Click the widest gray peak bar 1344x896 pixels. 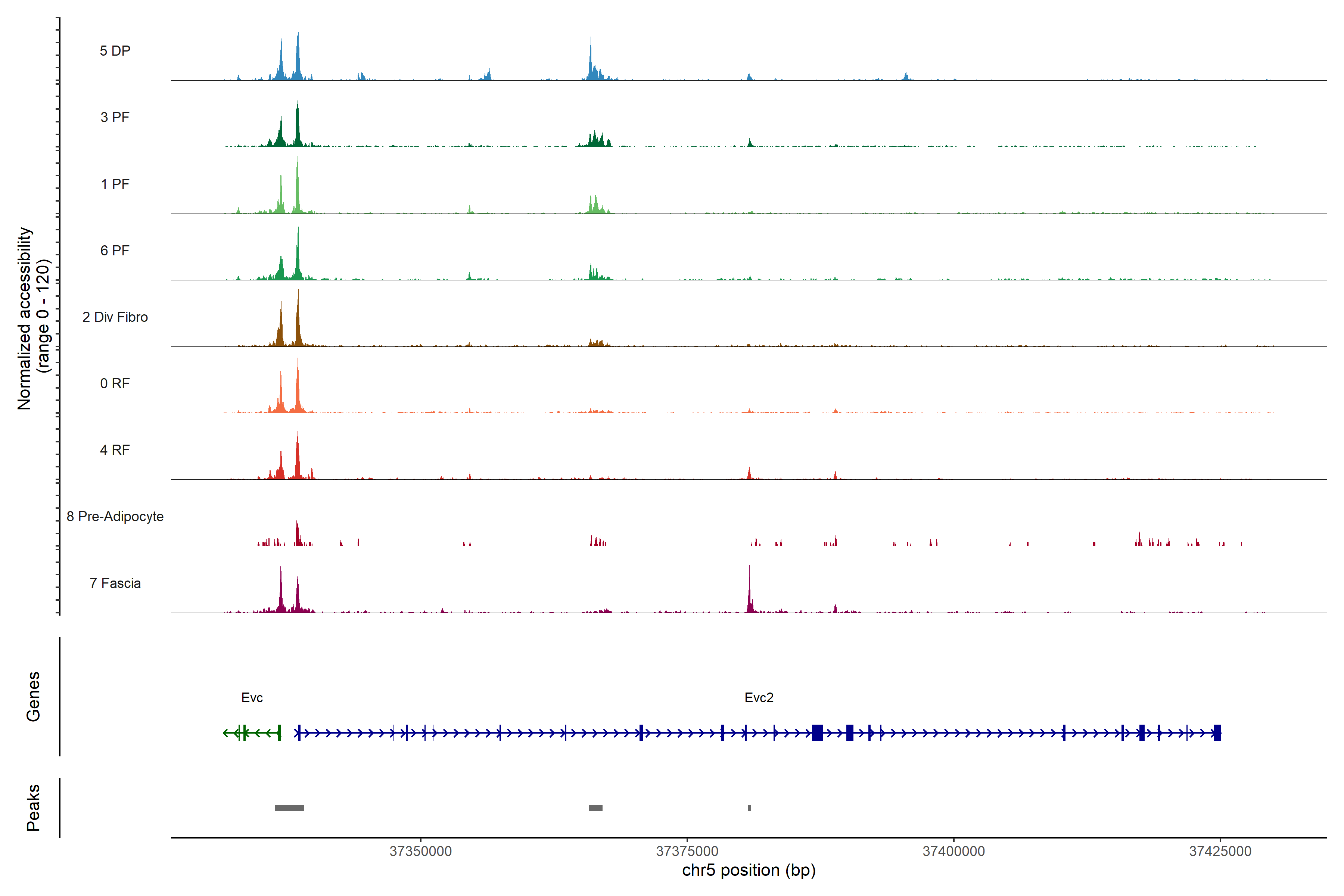[289, 808]
